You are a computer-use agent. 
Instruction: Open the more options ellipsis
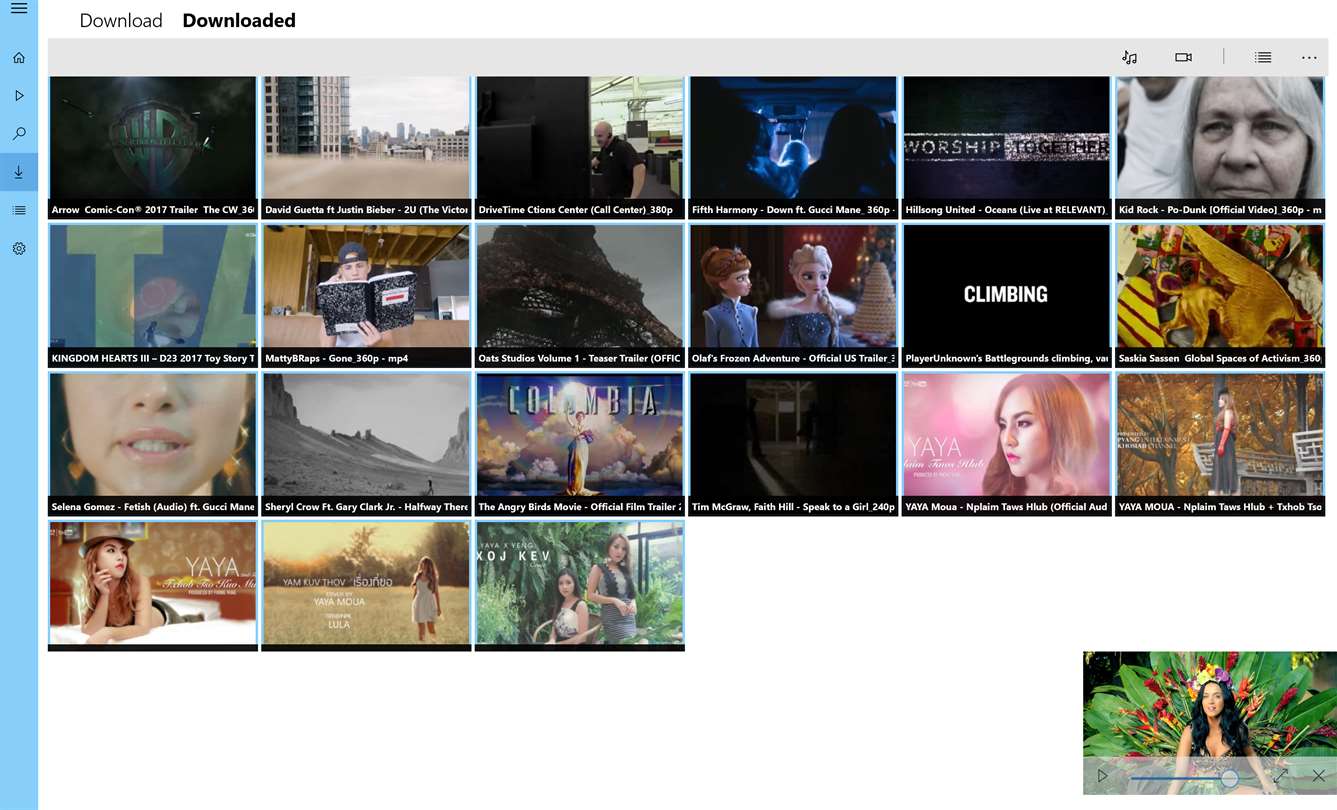tap(1309, 57)
